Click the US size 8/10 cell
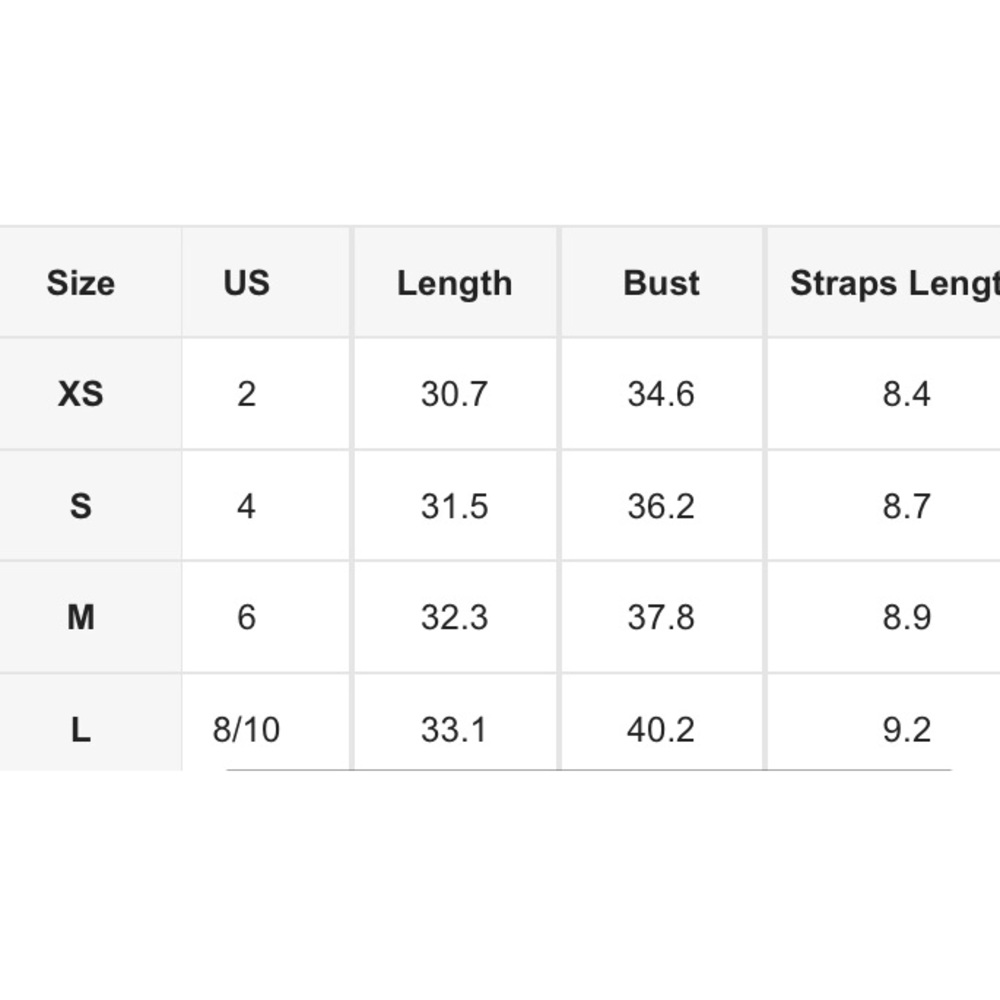The image size is (1000, 1000). click(x=246, y=730)
